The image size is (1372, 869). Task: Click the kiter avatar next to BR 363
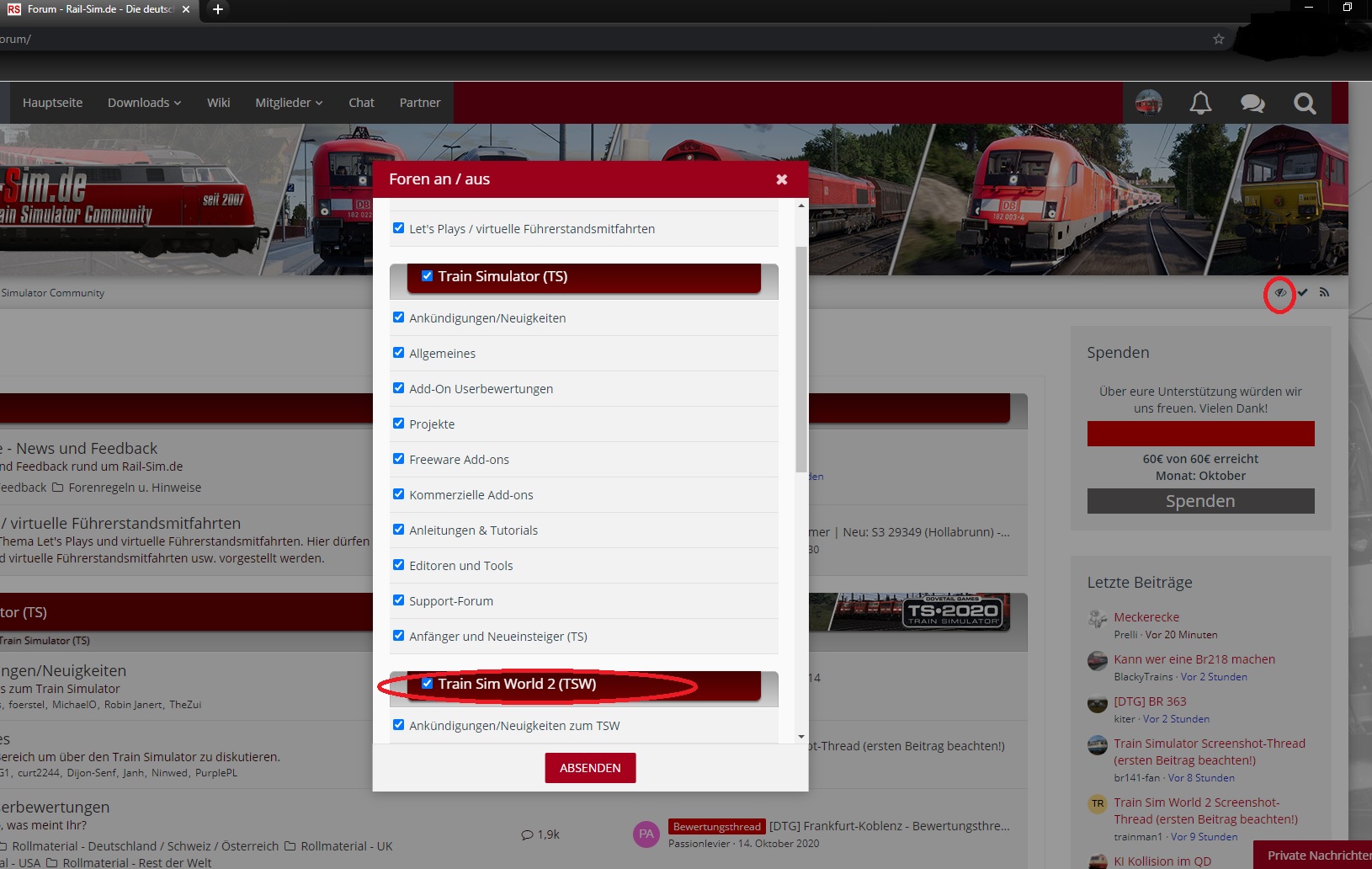click(x=1098, y=703)
